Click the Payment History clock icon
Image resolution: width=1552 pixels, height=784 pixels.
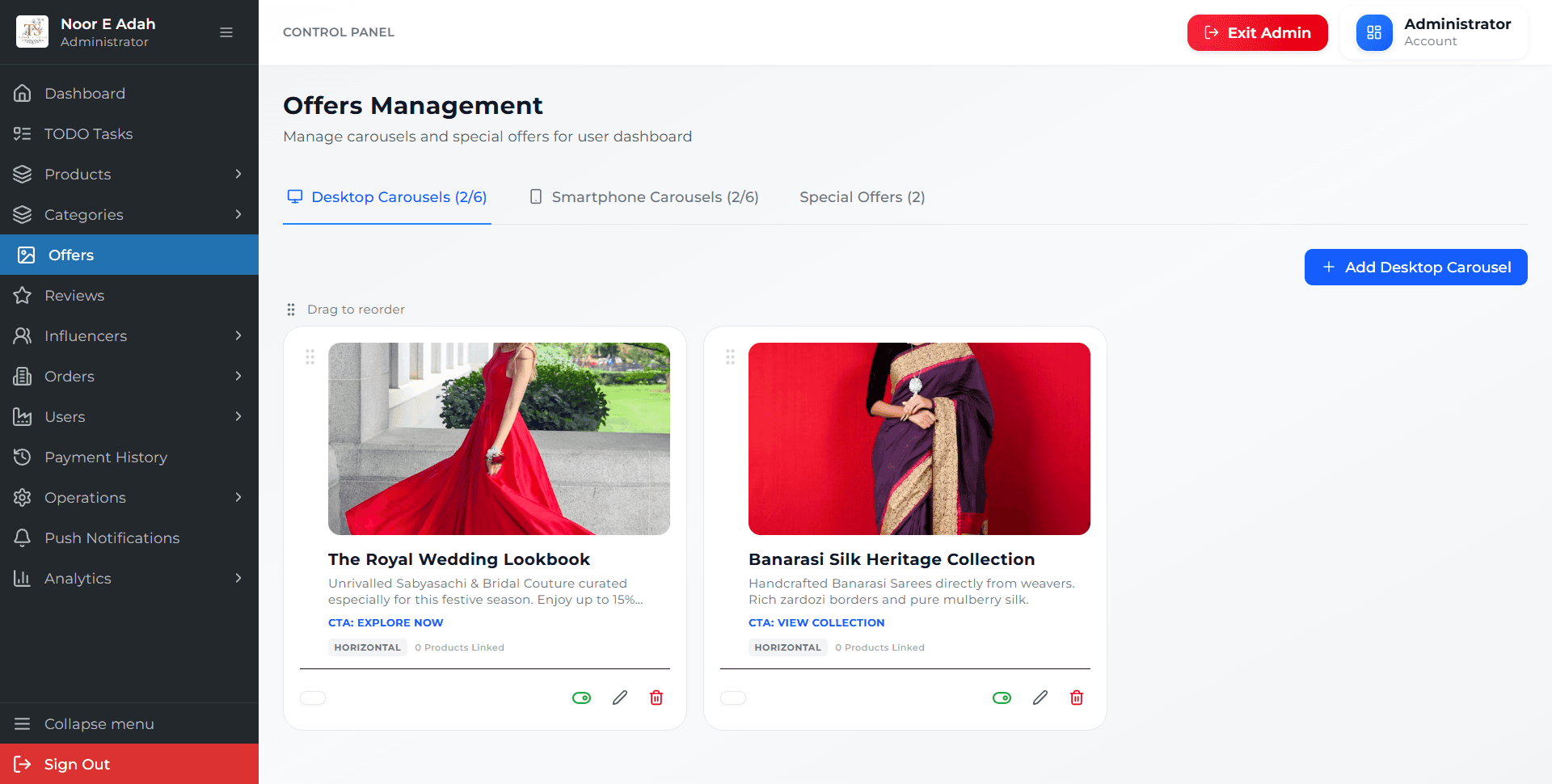23,457
